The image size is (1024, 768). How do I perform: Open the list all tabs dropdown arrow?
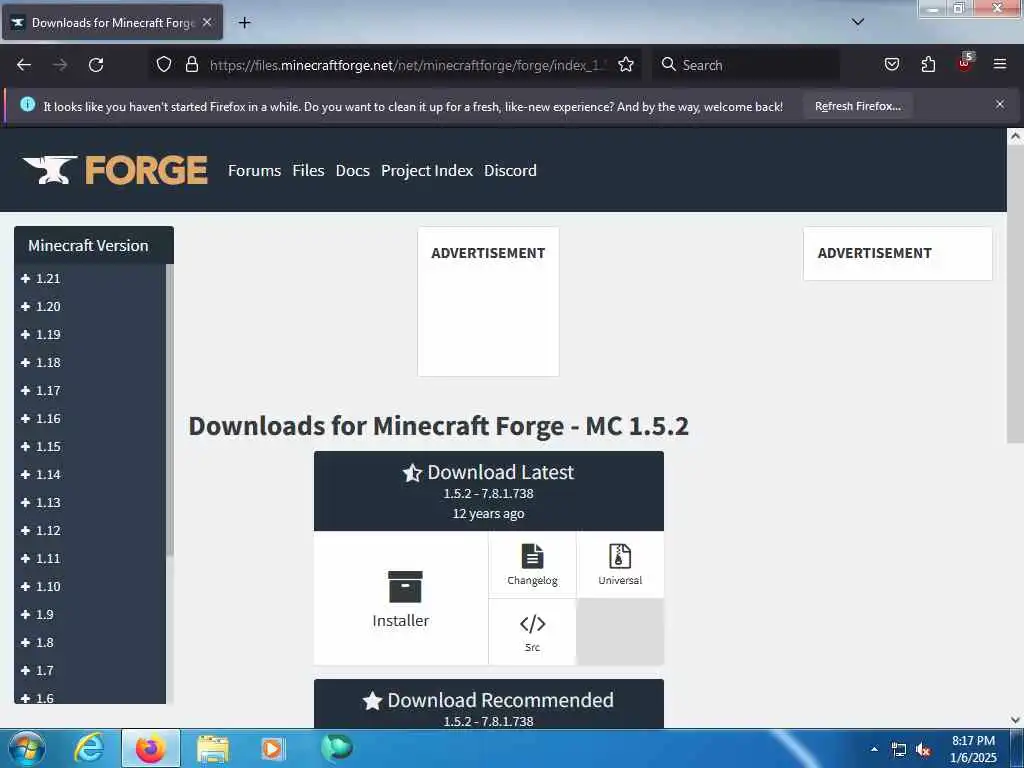pos(858,22)
